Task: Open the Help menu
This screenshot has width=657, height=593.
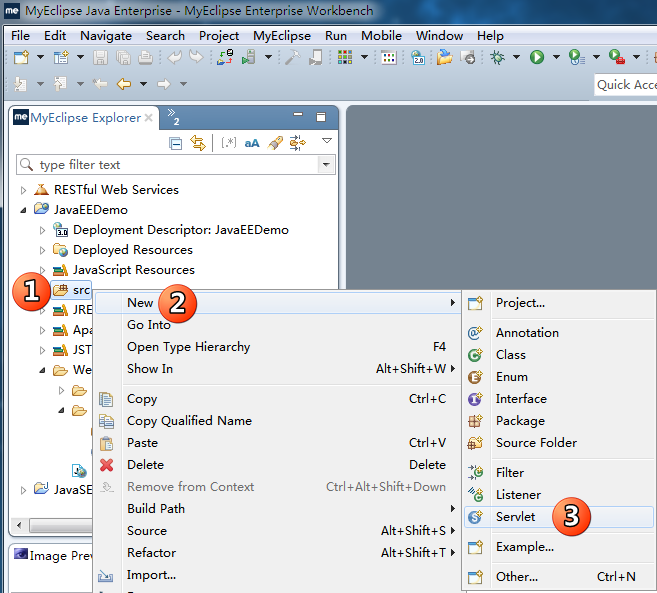Action: coord(490,36)
